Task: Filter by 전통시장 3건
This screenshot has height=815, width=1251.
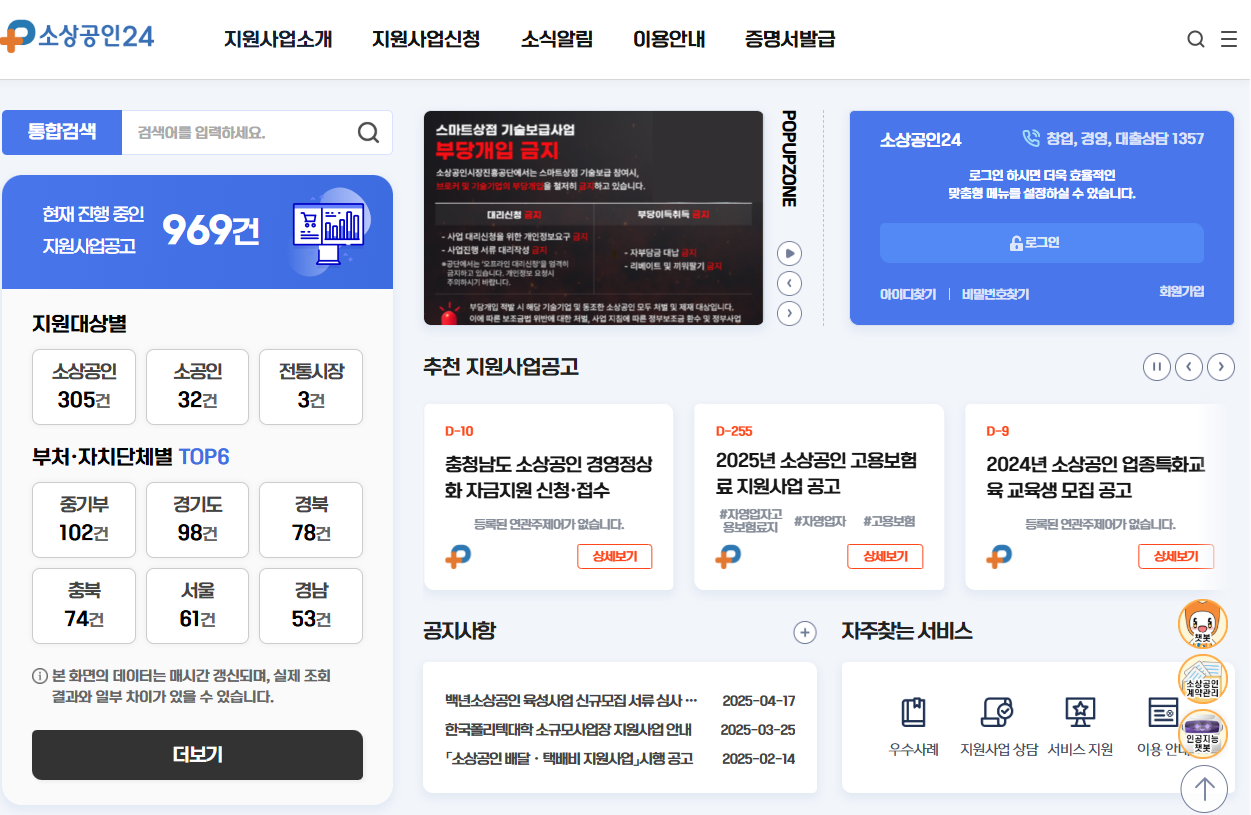Action: pos(311,387)
